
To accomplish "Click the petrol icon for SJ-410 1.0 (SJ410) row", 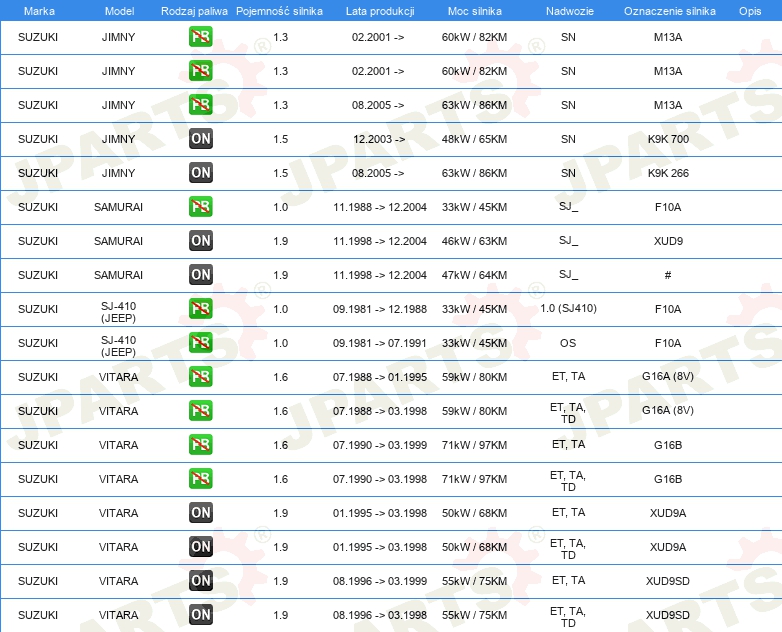I will click(x=200, y=309).
